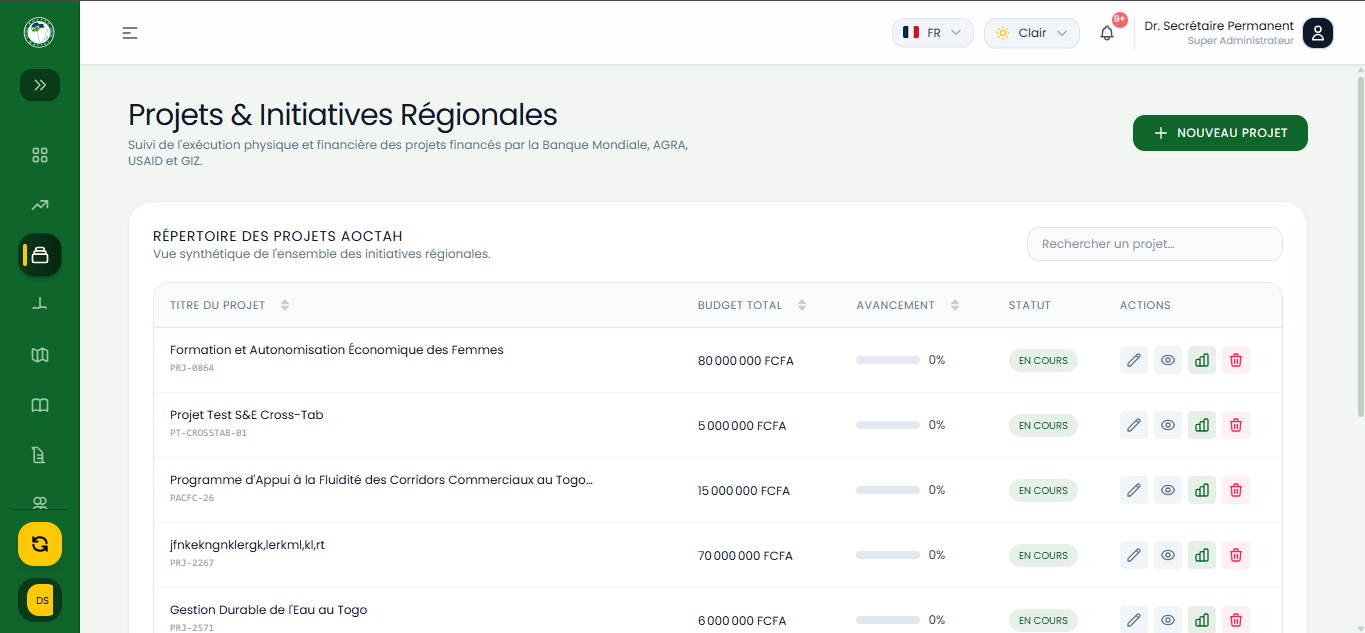Open the Super Administrateur profile avatar
The width and height of the screenshot is (1365, 633).
tap(1318, 33)
